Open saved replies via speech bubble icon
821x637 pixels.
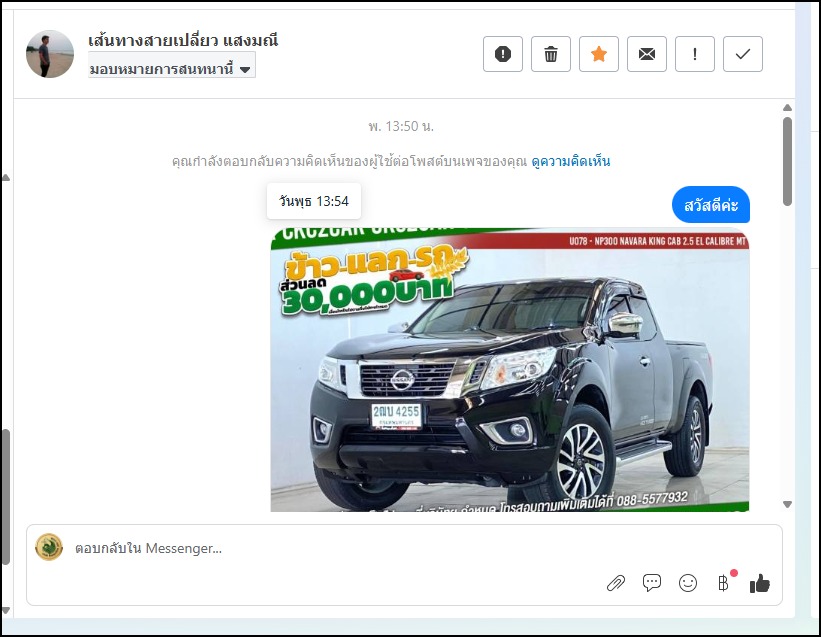[652, 583]
